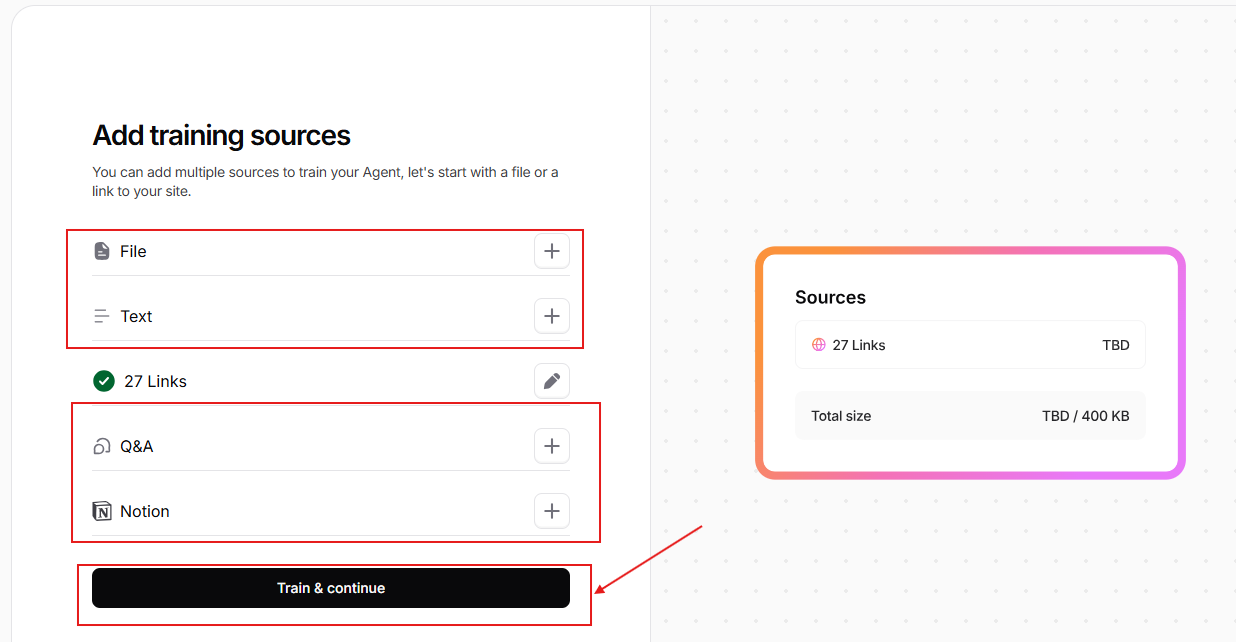Add a Notion source via plus button

[551, 511]
